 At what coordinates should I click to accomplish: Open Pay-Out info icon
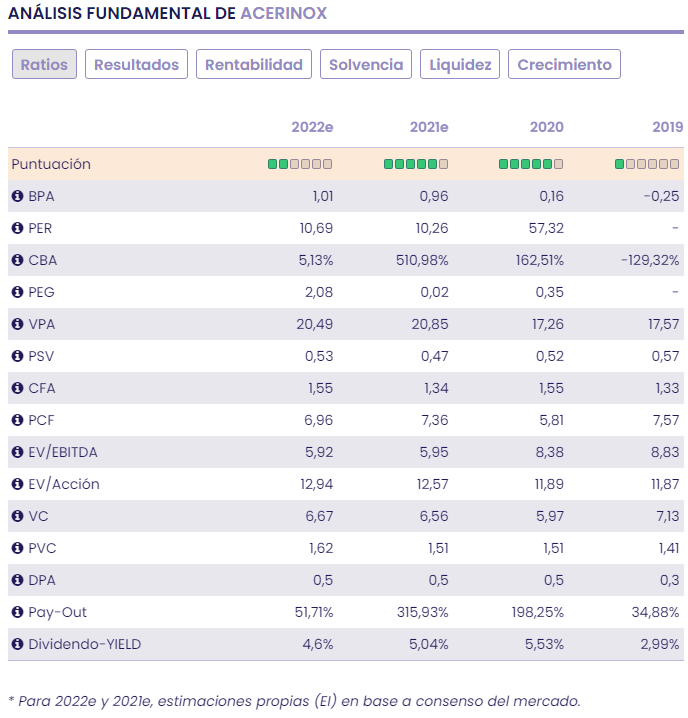coord(17,612)
